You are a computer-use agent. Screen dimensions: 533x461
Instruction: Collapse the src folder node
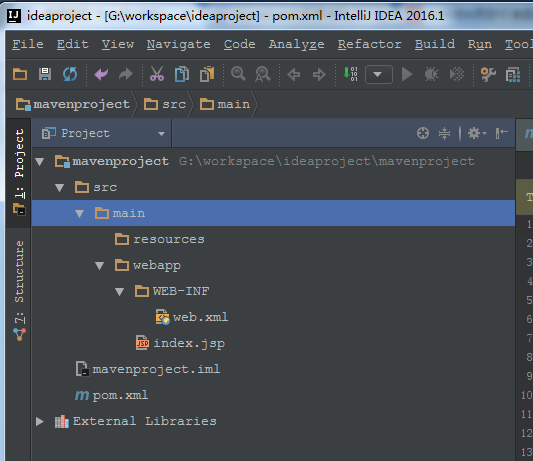pyautogui.click(x=59, y=188)
